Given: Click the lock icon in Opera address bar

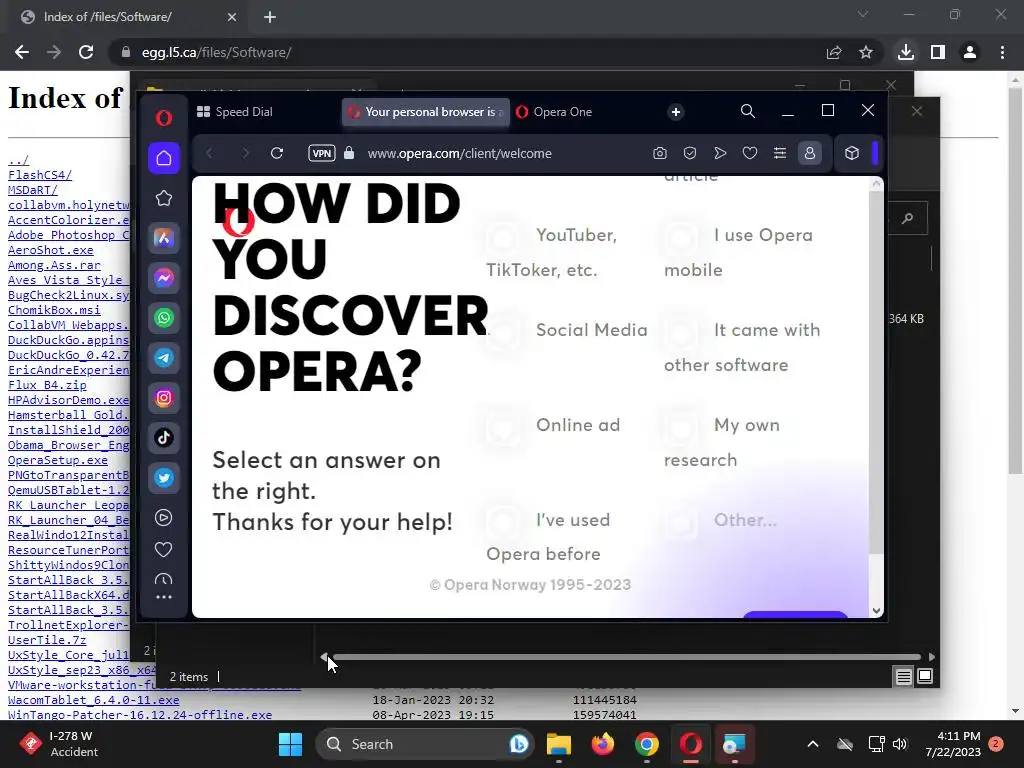Looking at the screenshot, I should [x=349, y=153].
